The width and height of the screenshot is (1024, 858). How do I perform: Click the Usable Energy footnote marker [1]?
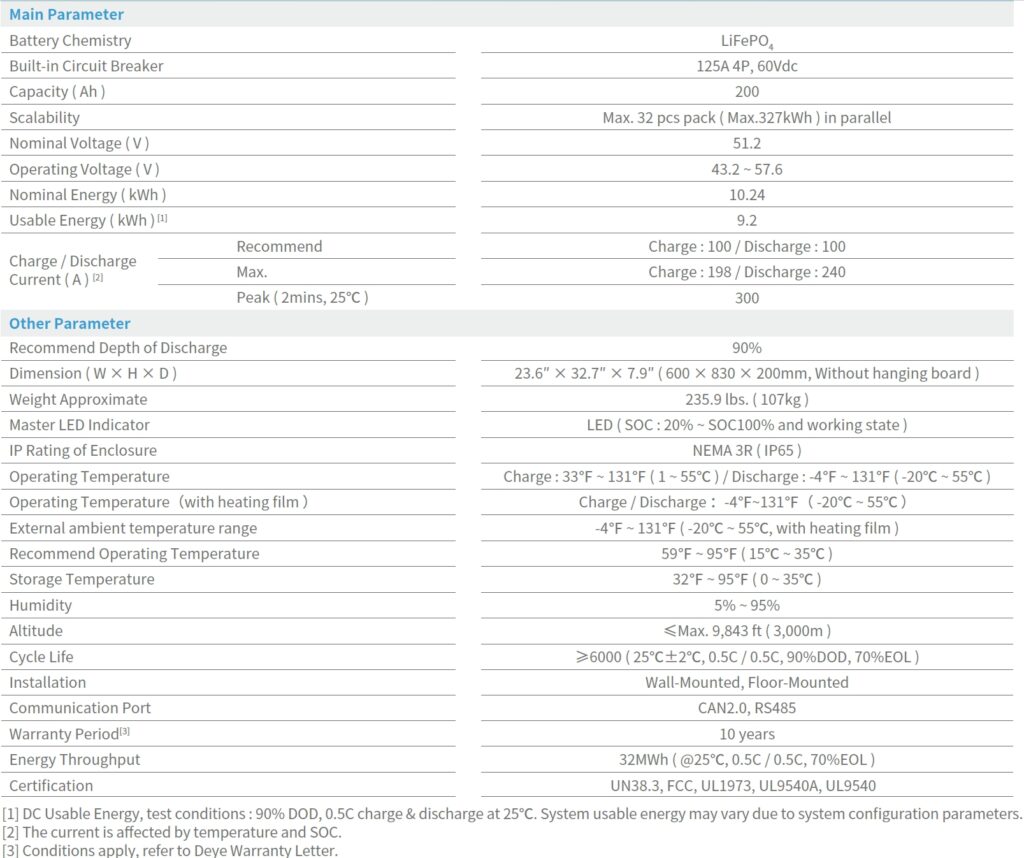pyautogui.click(x=163, y=215)
